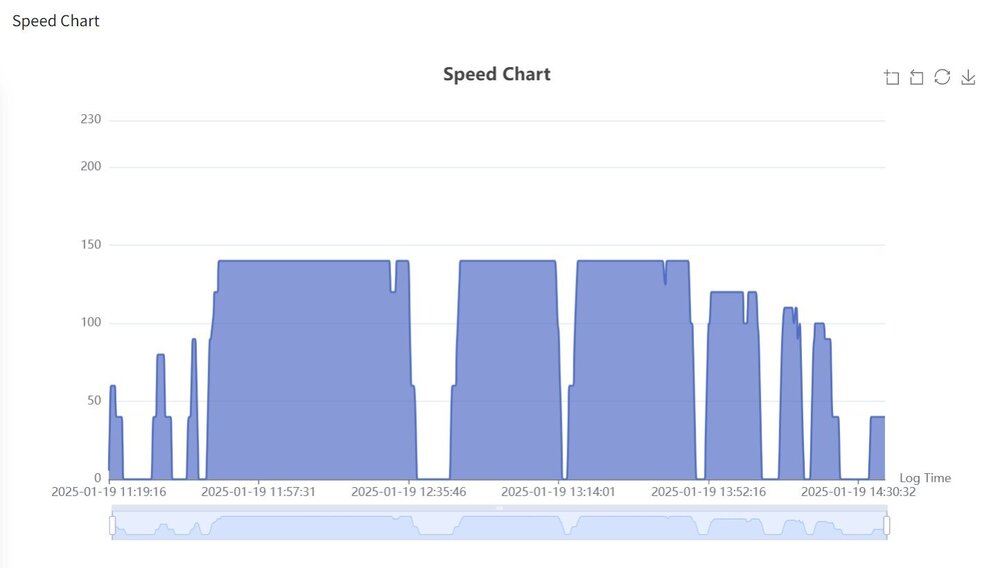
Task: Click the '2025-01-19 13:14:01' axis label
Action: pyautogui.click(x=558, y=492)
